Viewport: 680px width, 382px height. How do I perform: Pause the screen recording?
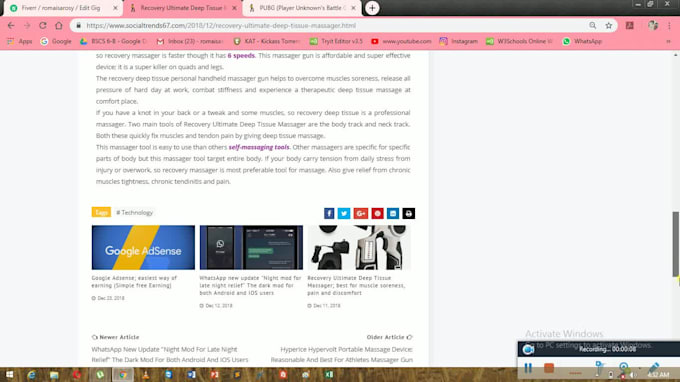coord(528,368)
